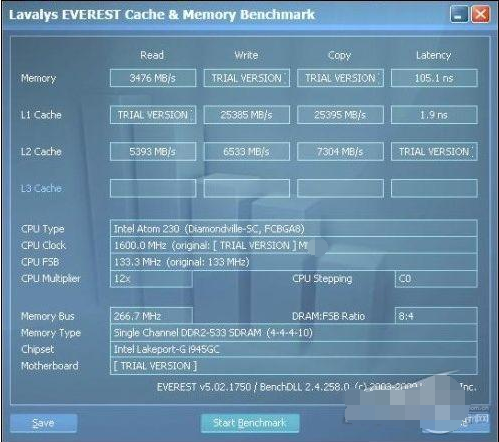This screenshot has height=442, width=499.
Task: Click the L2 Cache Write 6533 MB/s field
Action: [247, 152]
